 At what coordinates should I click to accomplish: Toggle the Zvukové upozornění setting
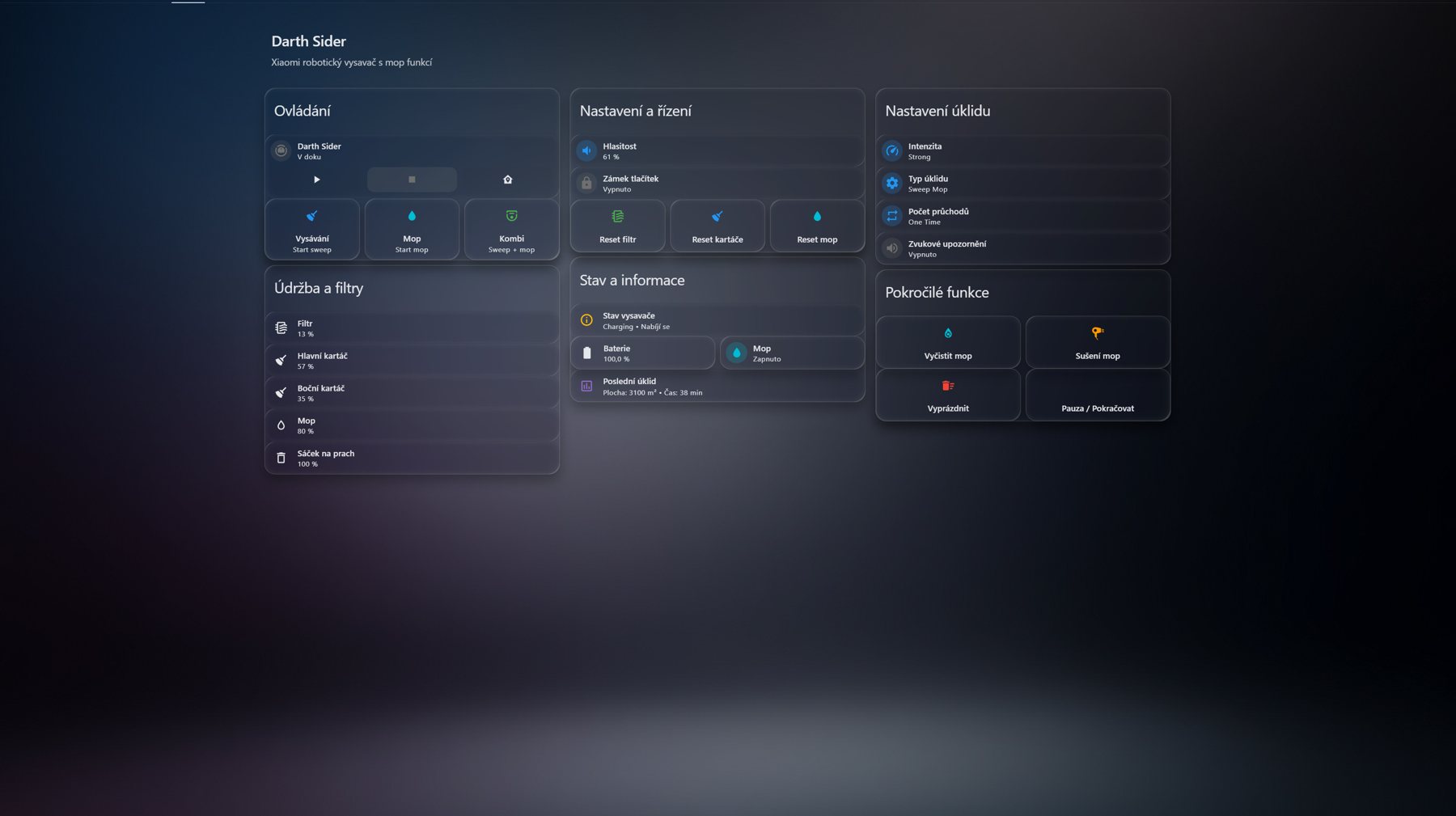[1022, 248]
